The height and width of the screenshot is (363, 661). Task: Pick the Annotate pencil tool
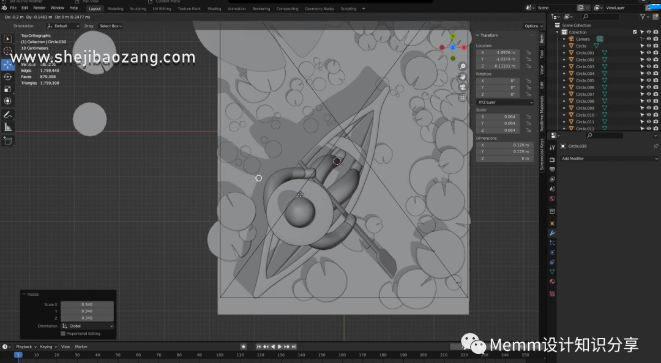8,115
